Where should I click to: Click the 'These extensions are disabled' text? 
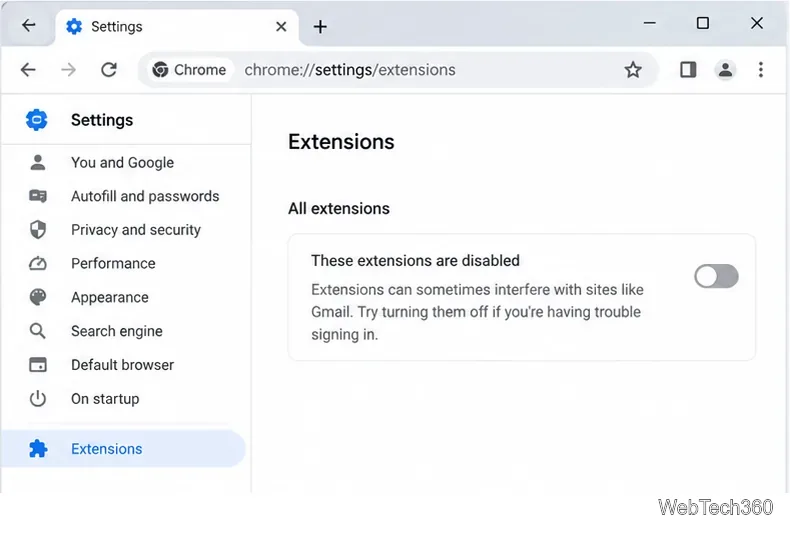tap(415, 260)
